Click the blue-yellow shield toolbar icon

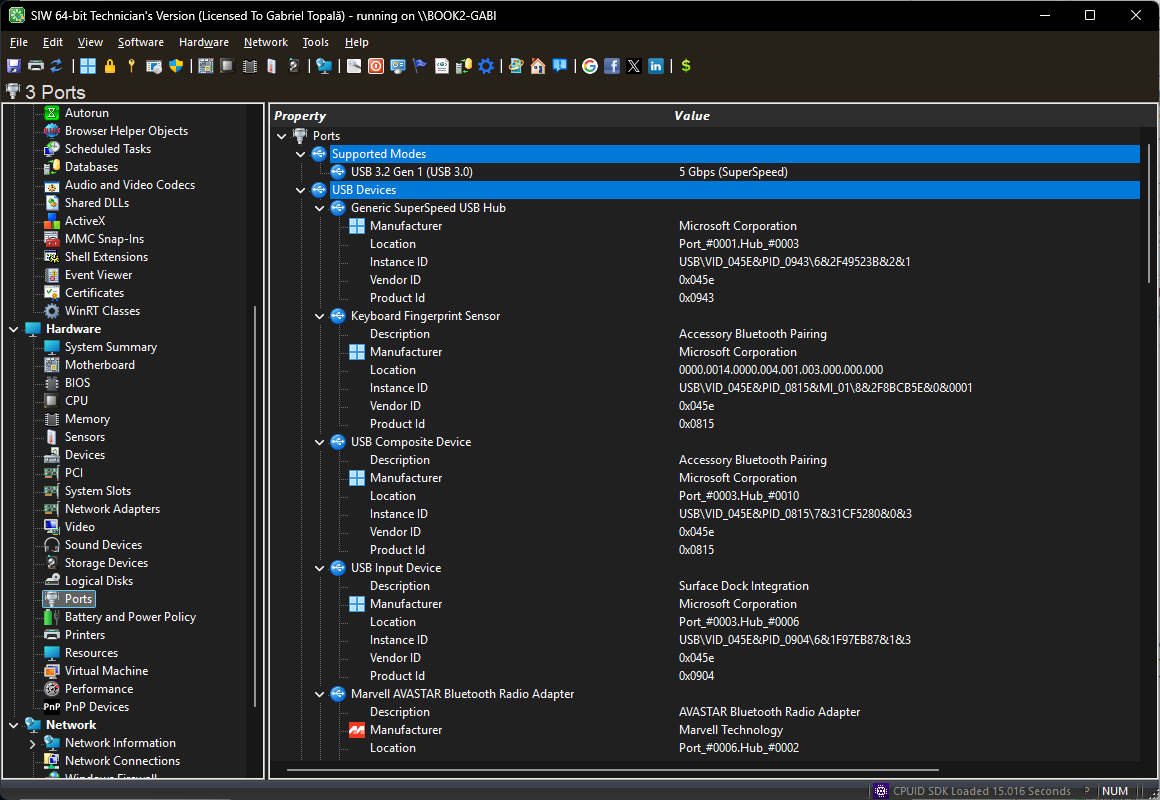[x=175, y=66]
